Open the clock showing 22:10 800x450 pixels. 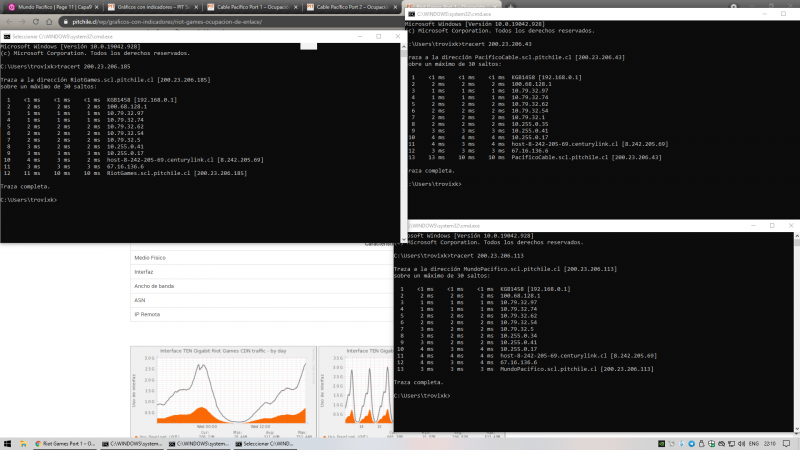770,444
